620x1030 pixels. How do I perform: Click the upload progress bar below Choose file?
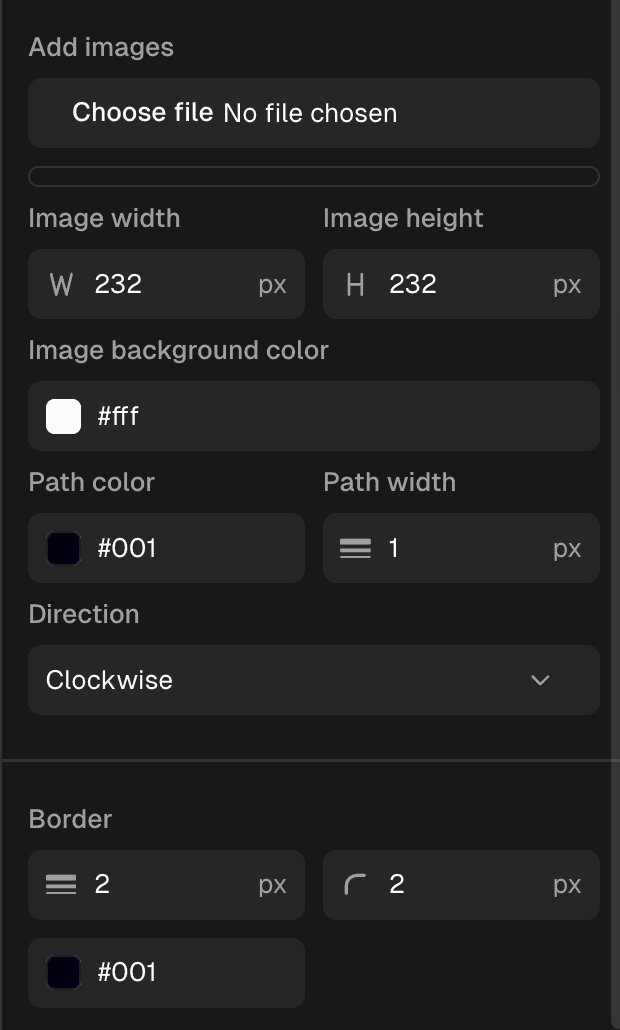(x=313, y=177)
